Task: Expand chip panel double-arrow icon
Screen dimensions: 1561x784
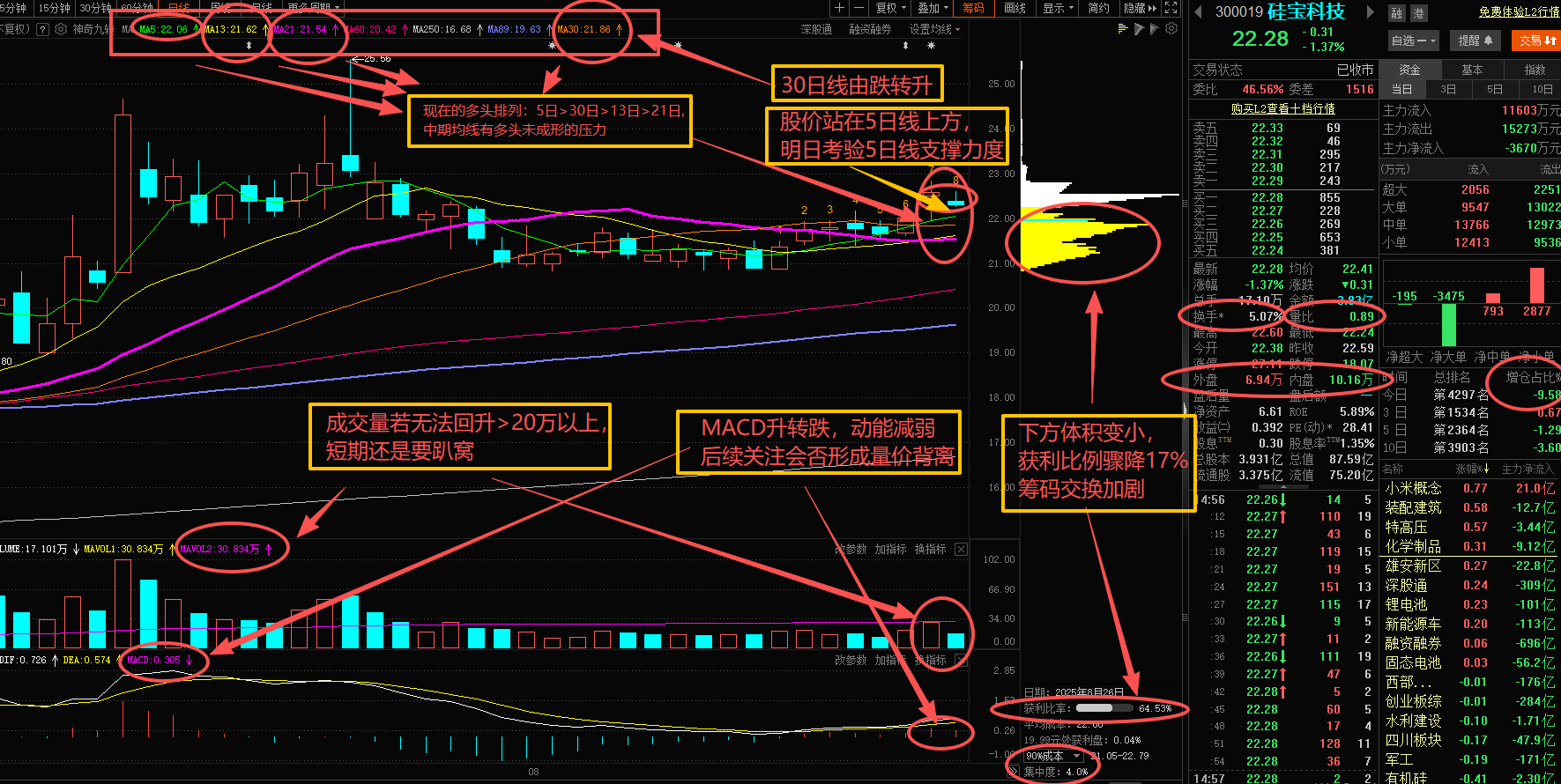Action: (1014, 771)
